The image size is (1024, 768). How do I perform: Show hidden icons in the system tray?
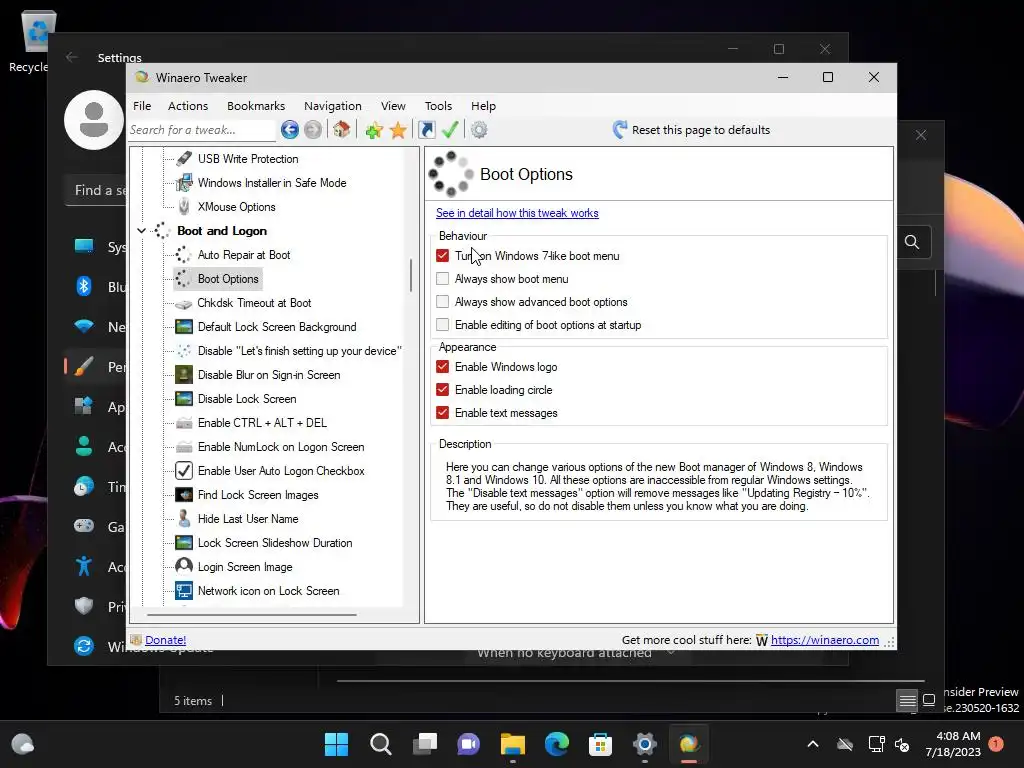pos(813,744)
